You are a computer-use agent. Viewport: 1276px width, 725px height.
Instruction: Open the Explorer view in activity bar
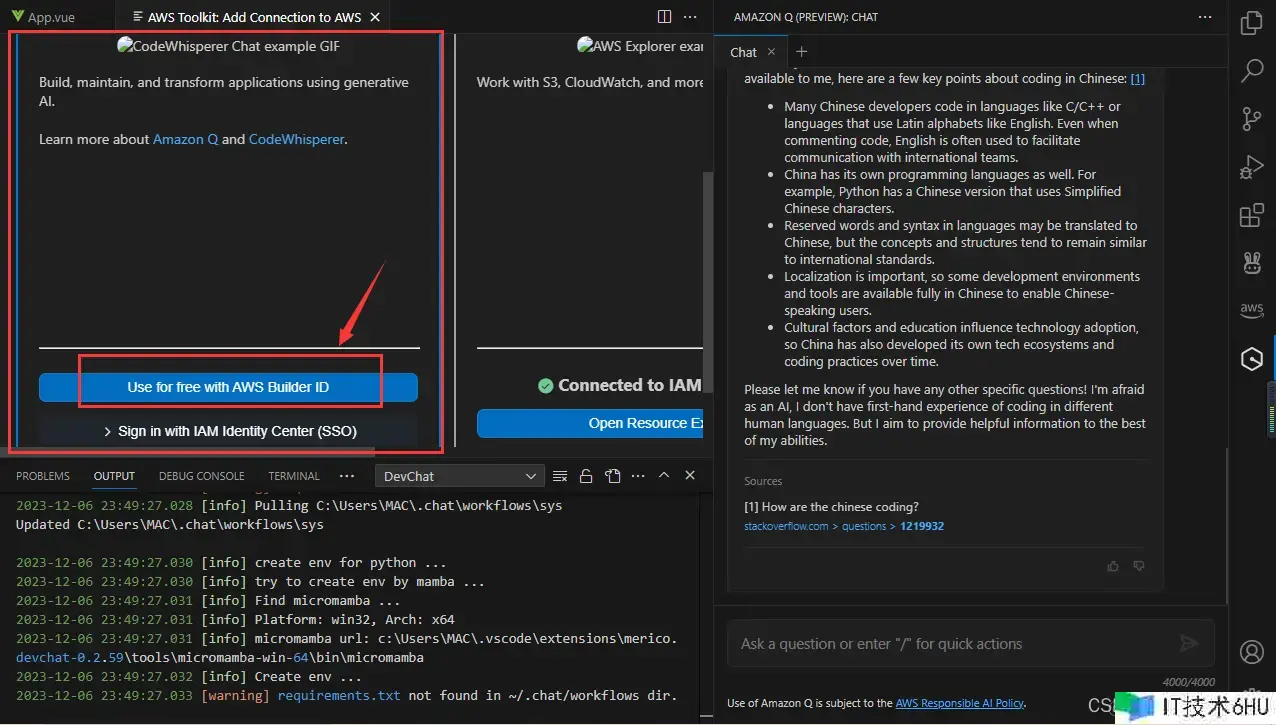(1251, 22)
